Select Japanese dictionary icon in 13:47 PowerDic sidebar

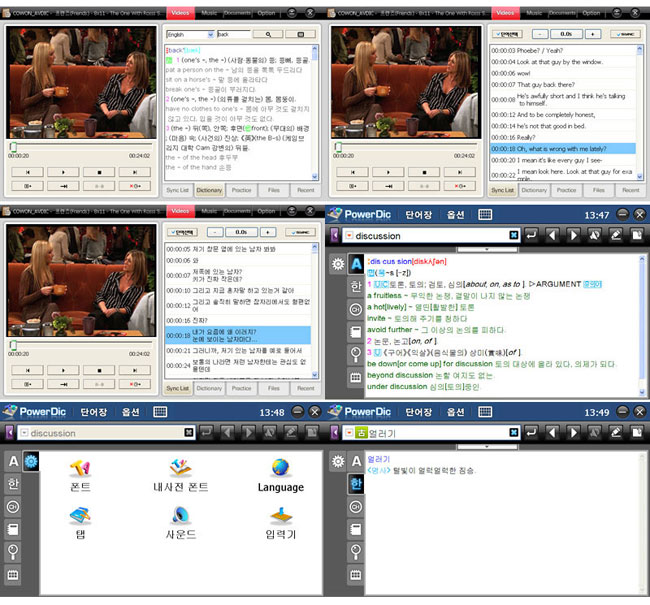point(356,309)
